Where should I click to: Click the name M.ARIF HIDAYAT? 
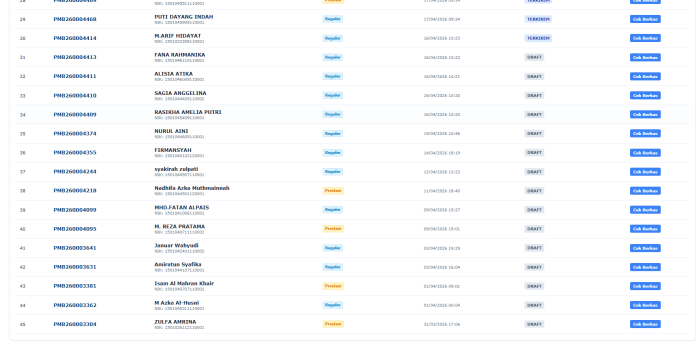178,36
